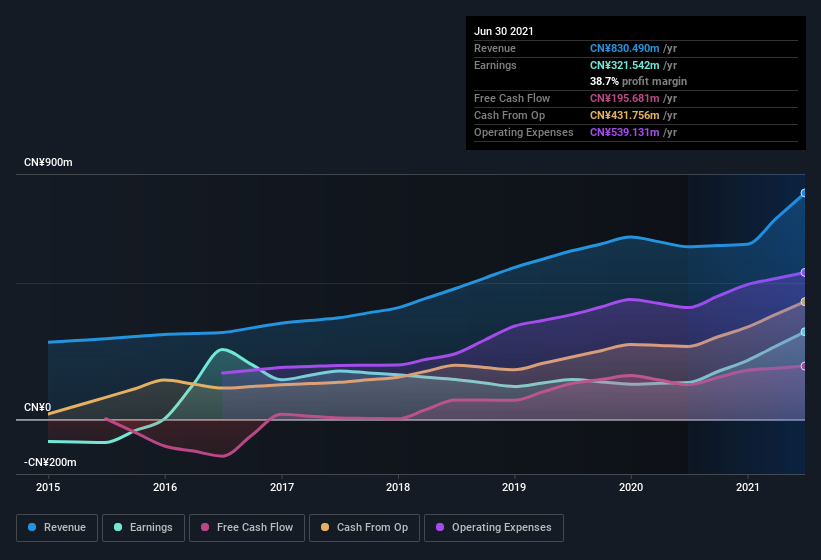The image size is (821, 560).
Task: Click the purple Operating Expenses legend dot
Action: (439, 527)
